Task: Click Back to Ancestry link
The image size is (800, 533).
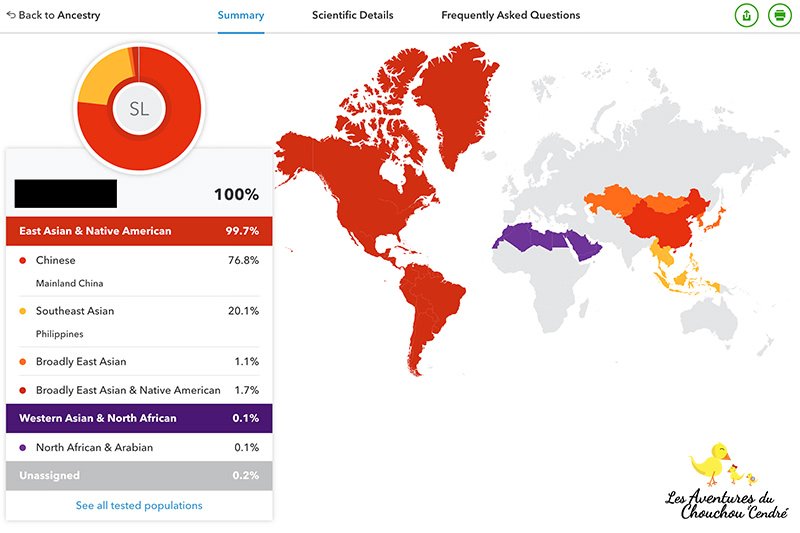Action: pyautogui.click(x=54, y=15)
